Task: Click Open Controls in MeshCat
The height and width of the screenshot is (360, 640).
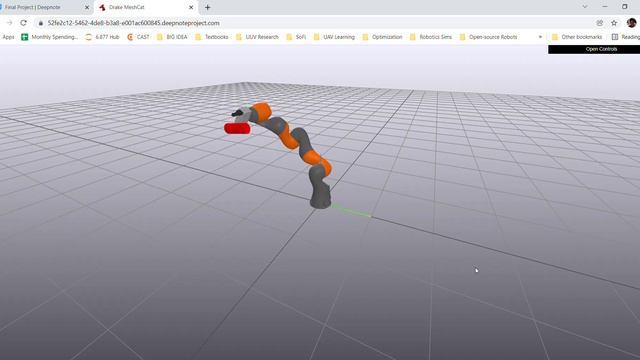Action: tap(594, 49)
